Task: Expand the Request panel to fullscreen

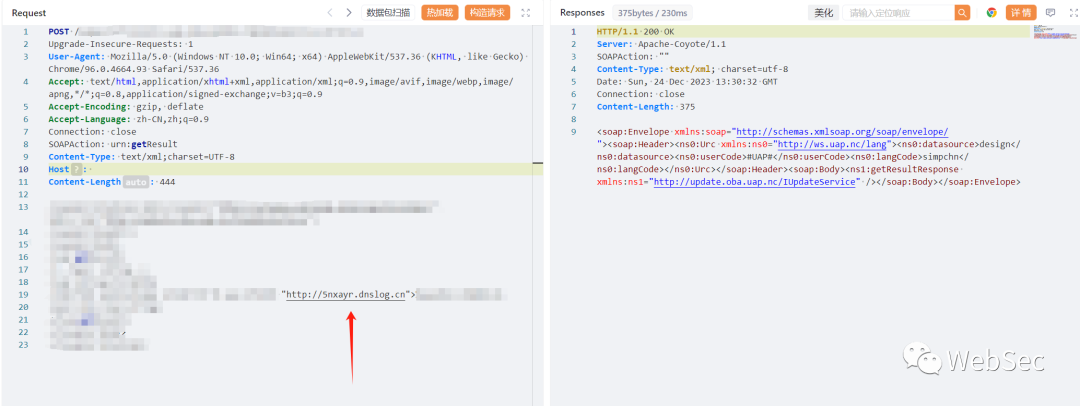Action: pyautogui.click(x=526, y=12)
